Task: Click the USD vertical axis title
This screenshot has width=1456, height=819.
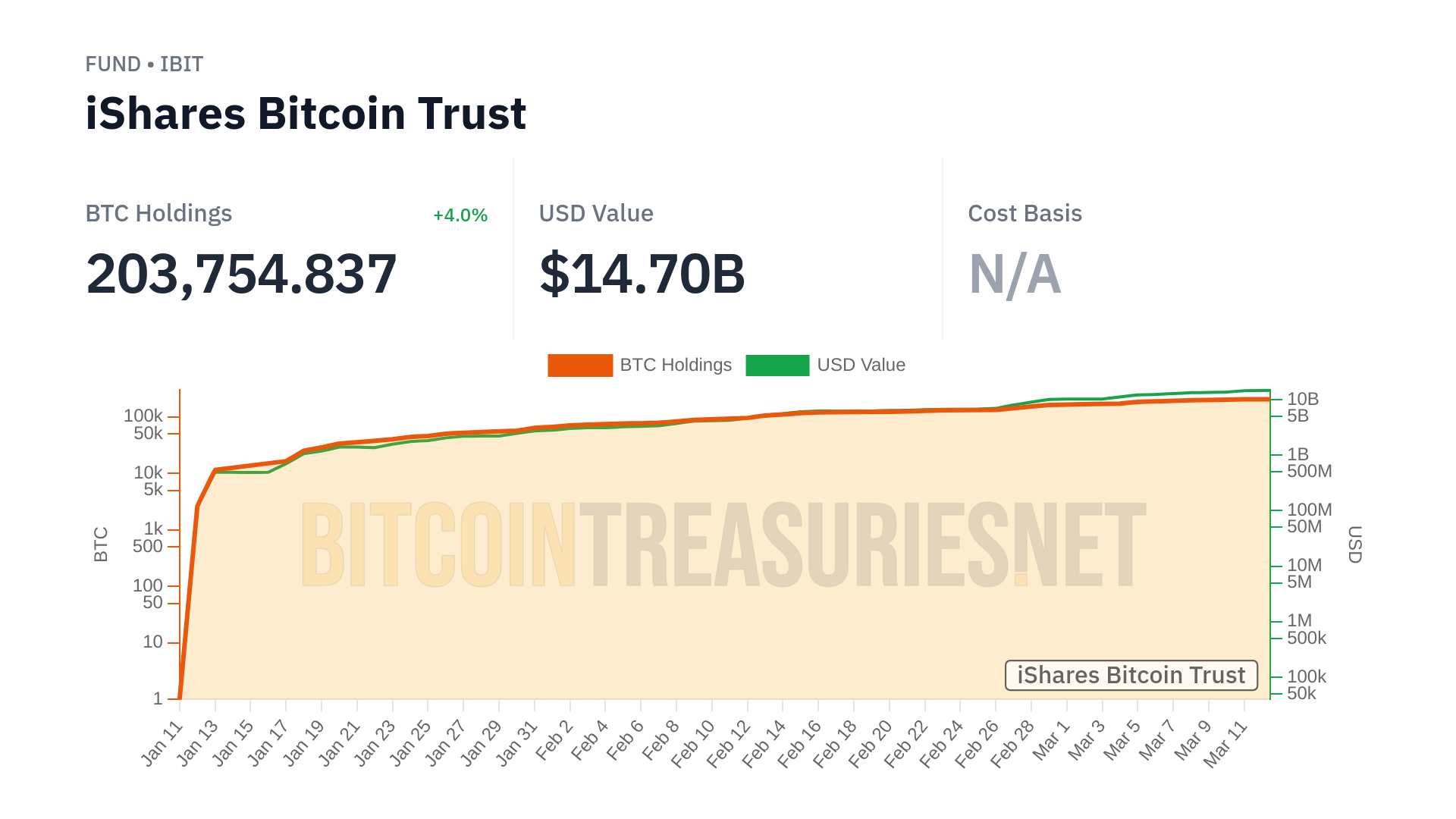Action: [x=1354, y=544]
